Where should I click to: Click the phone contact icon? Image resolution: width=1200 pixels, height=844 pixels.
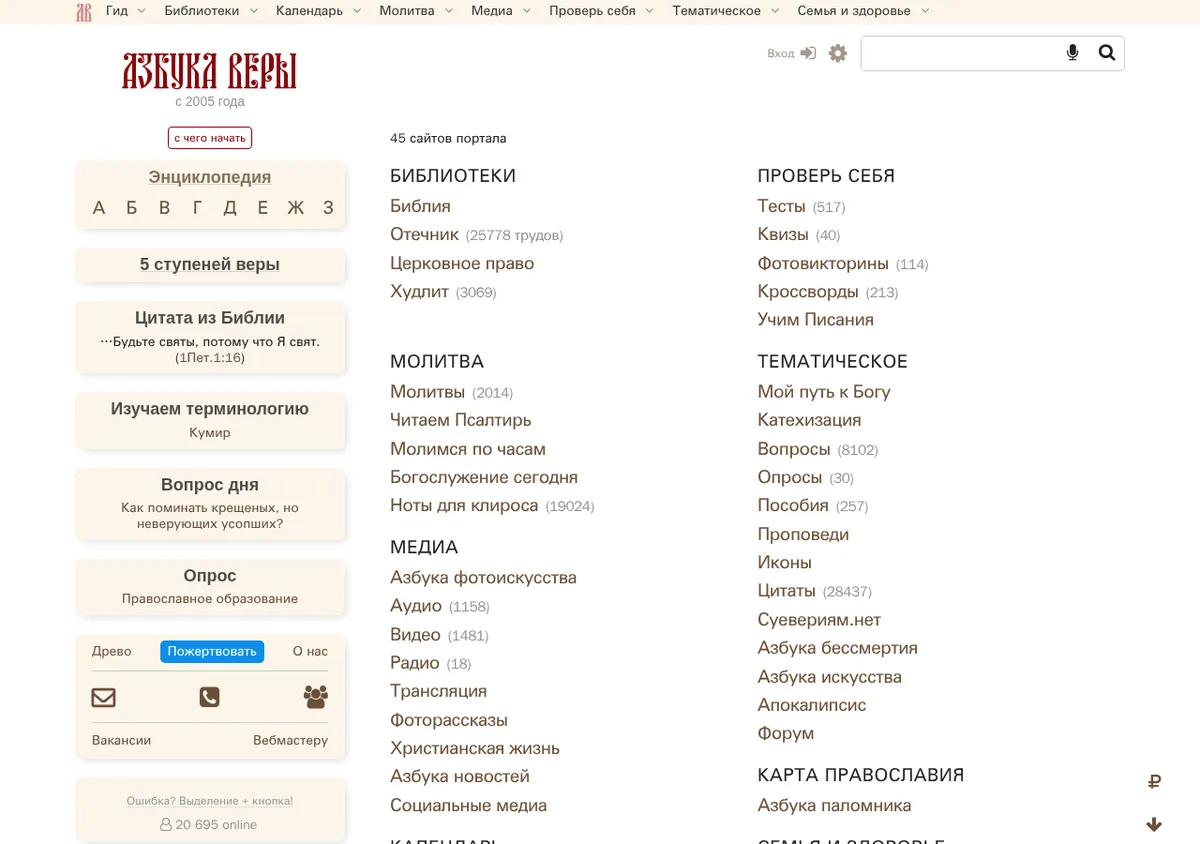coord(209,697)
